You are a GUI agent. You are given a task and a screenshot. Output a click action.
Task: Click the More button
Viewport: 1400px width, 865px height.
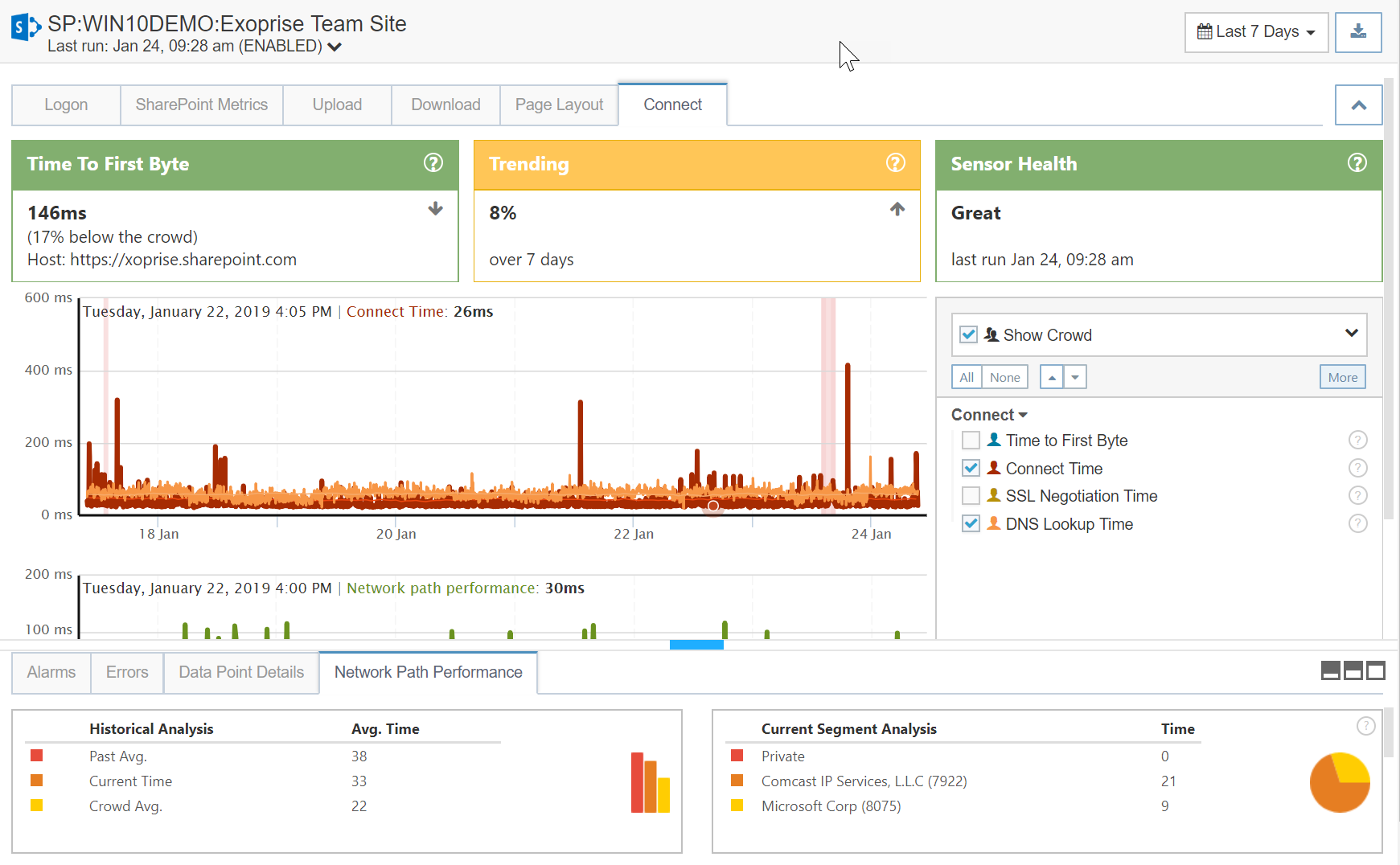pos(1342,377)
